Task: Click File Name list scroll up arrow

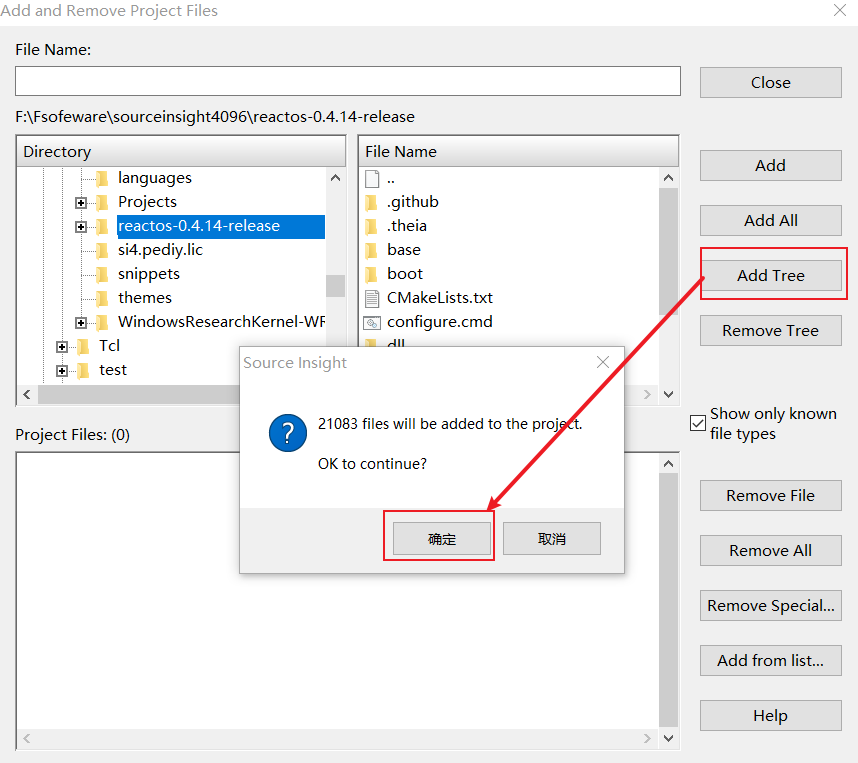Action: 668,178
